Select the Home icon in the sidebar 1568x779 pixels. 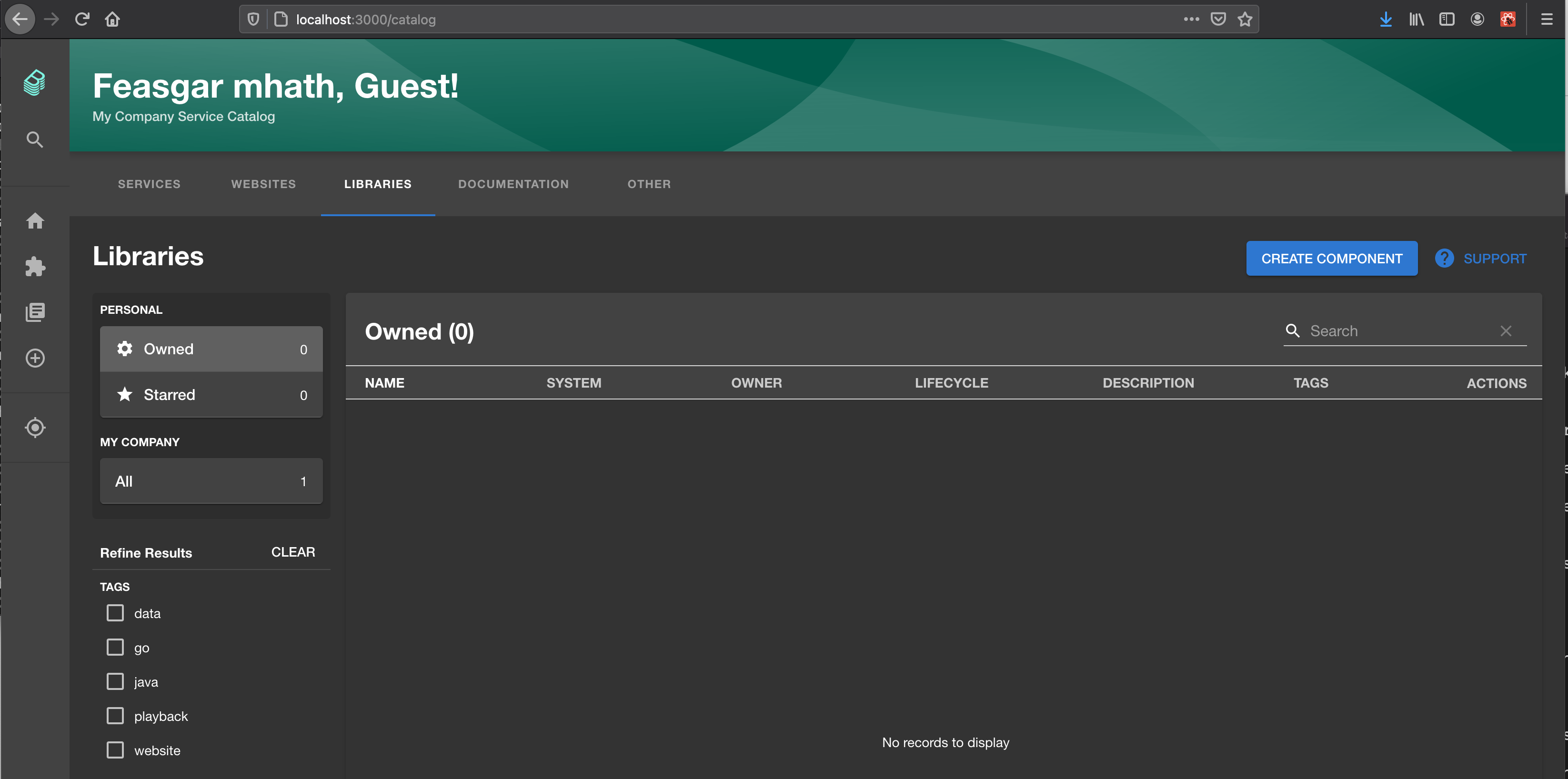[x=35, y=221]
